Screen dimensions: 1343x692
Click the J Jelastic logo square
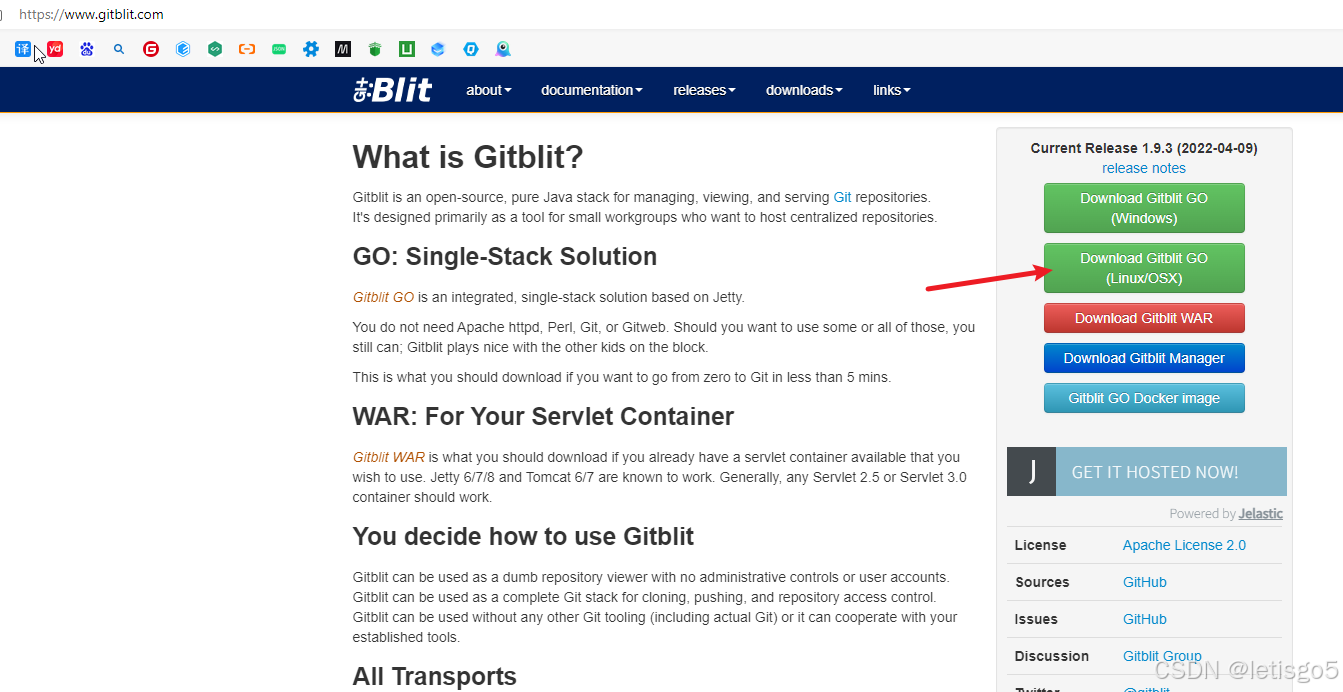coord(1031,472)
